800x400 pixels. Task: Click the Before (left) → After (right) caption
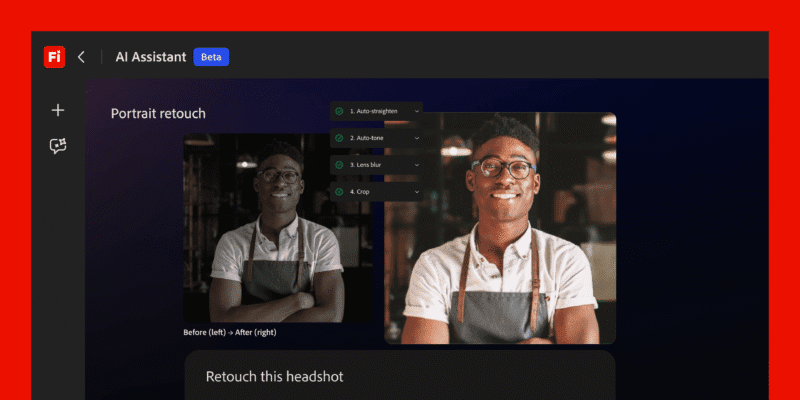click(230, 332)
